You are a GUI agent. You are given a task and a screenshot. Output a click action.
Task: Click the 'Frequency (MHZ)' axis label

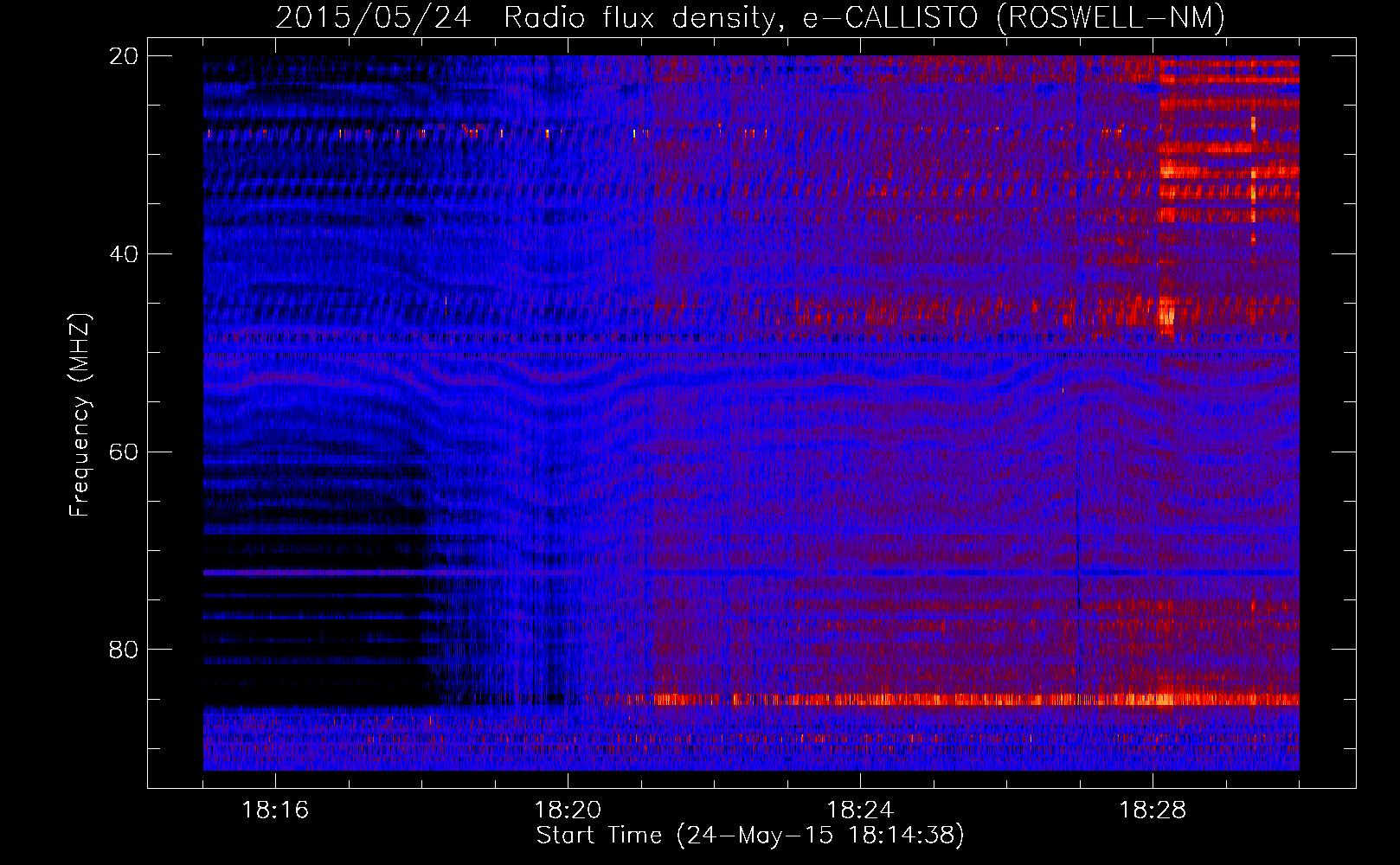point(80,414)
